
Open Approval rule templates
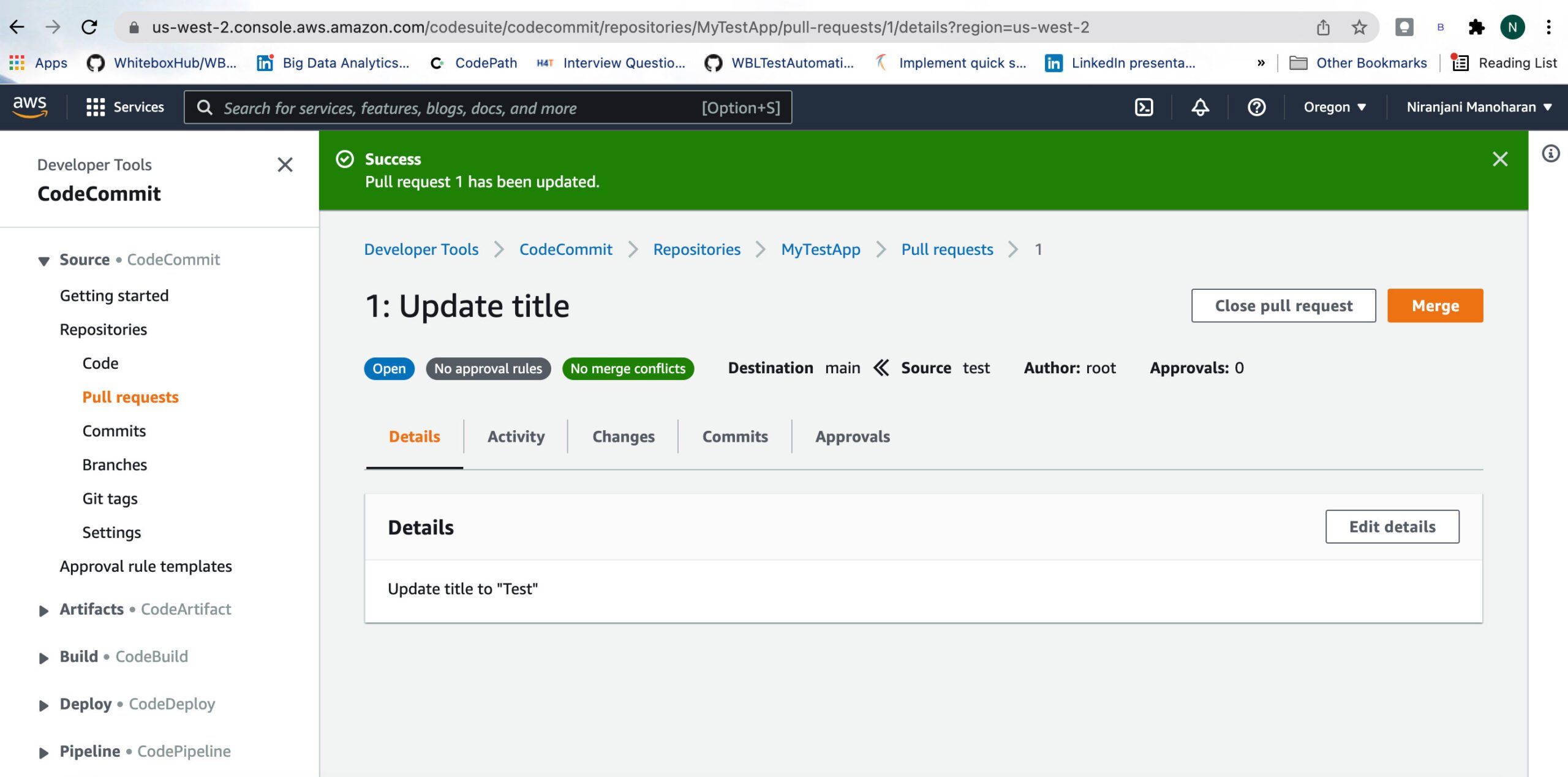(x=146, y=566)
